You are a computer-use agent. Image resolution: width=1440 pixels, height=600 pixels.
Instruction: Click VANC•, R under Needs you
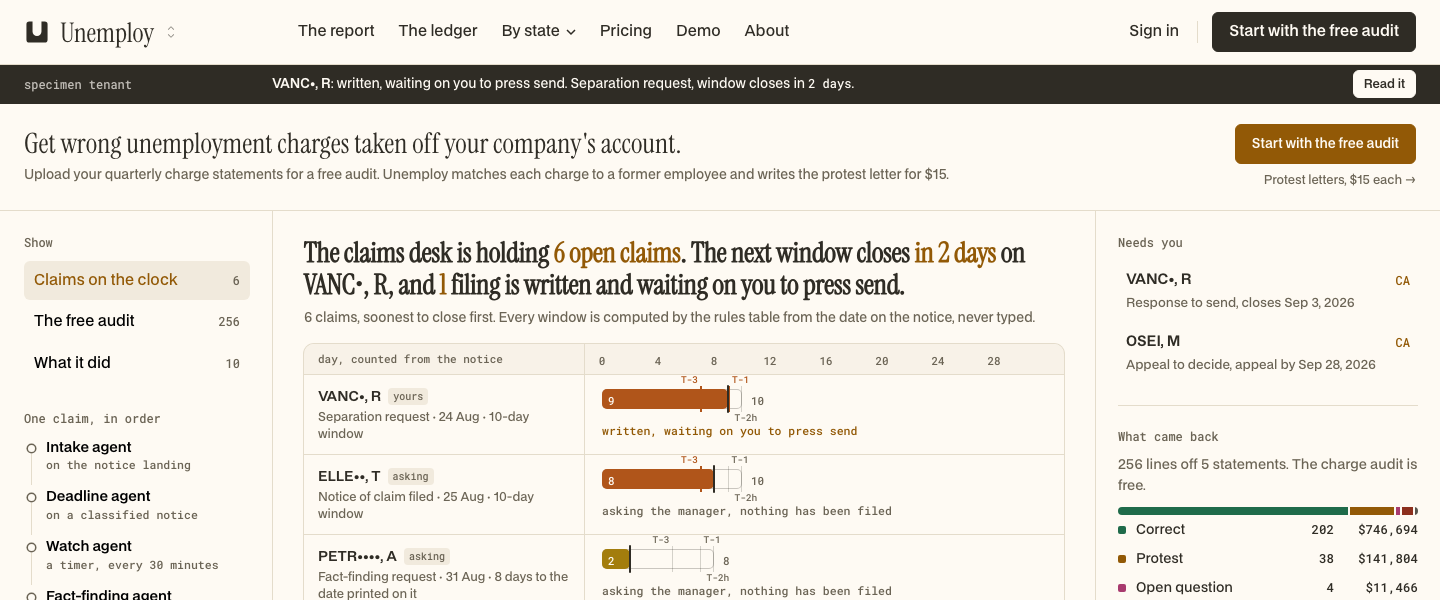[1267, 290]
